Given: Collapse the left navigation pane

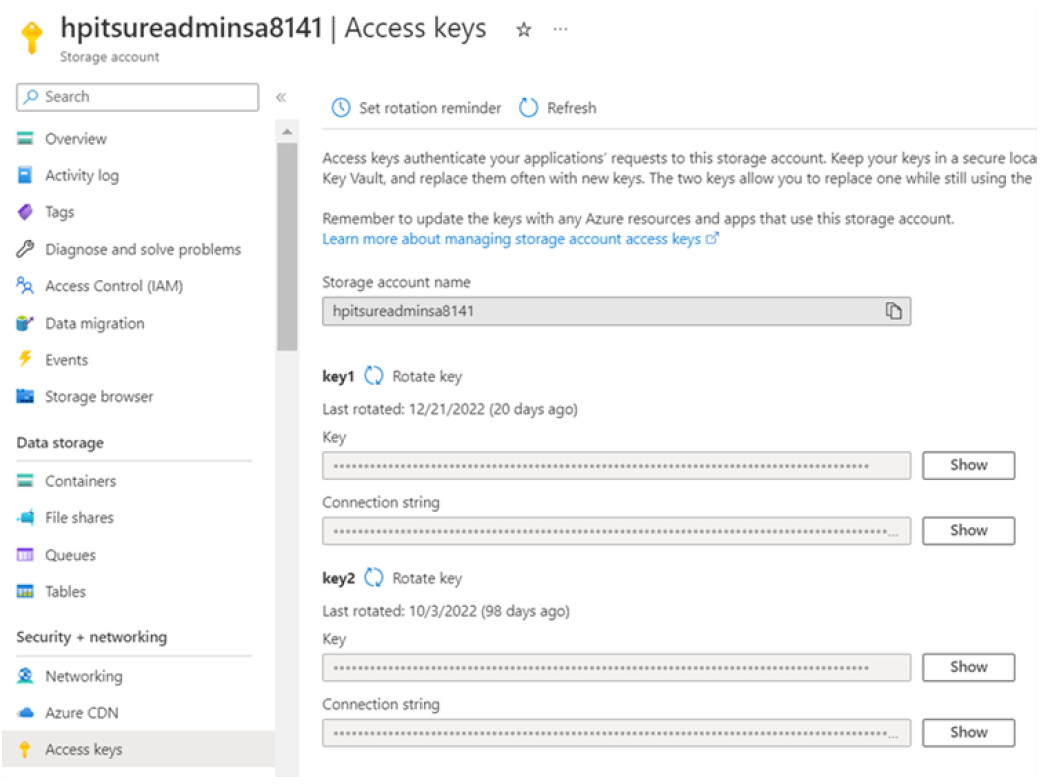Looking at the screenshot, I should [x=281, y=97].
